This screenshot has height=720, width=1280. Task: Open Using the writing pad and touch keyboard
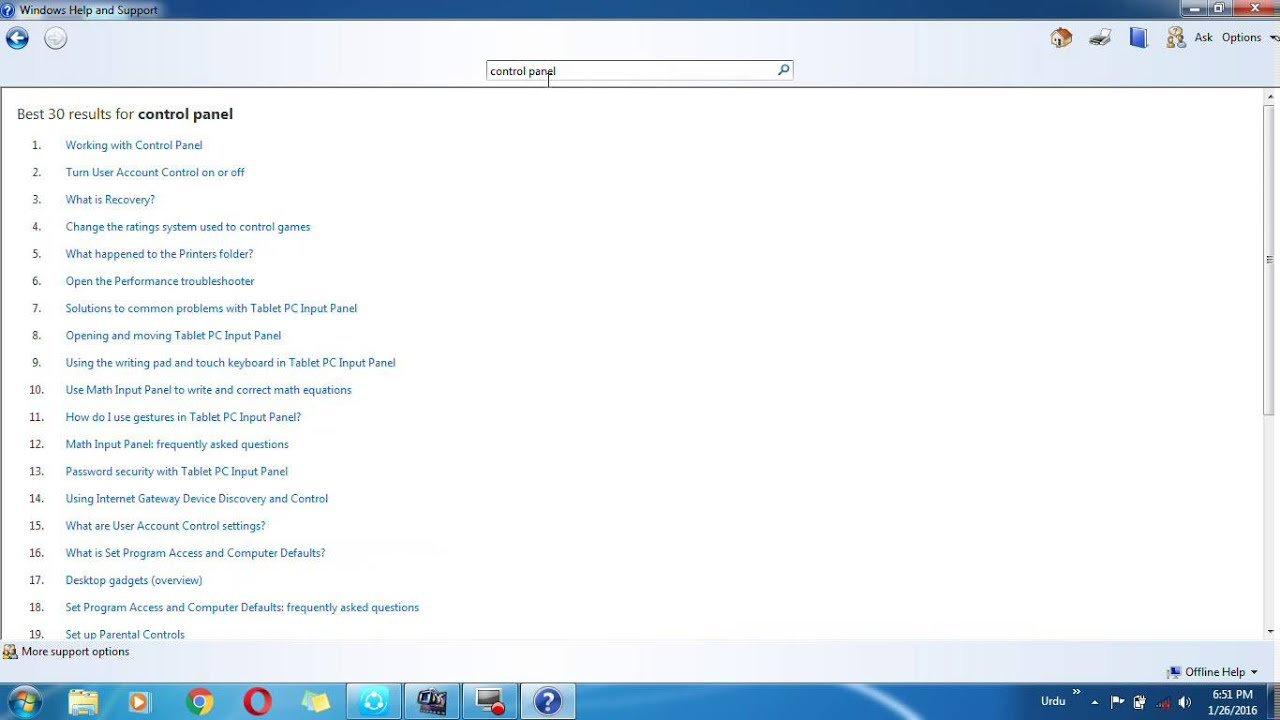[x=231, y=363]
